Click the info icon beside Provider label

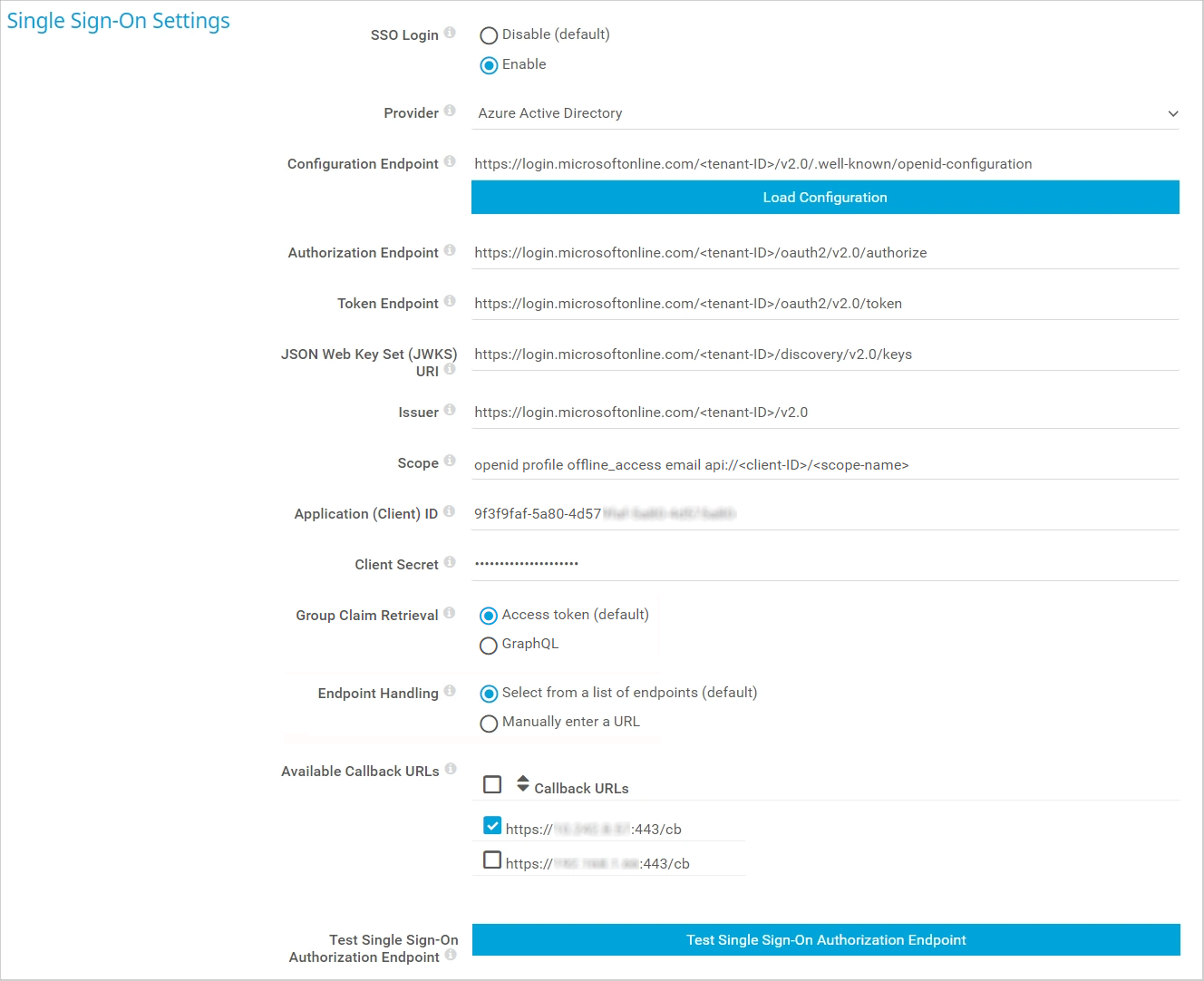pyautogui.click(x=450, y=111)
